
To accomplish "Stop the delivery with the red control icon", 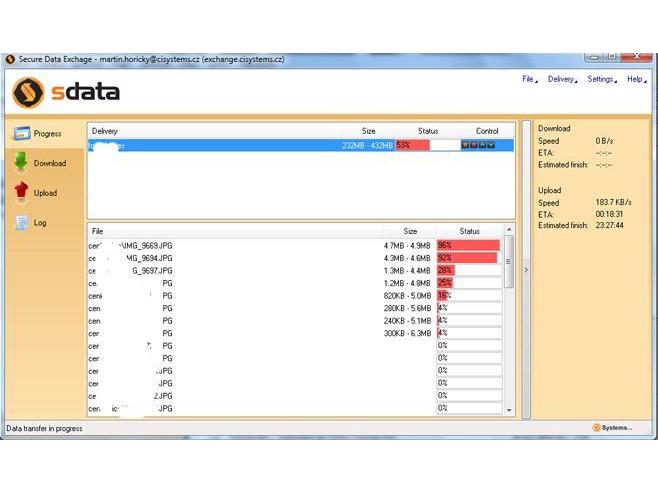I will click(474, 145).
